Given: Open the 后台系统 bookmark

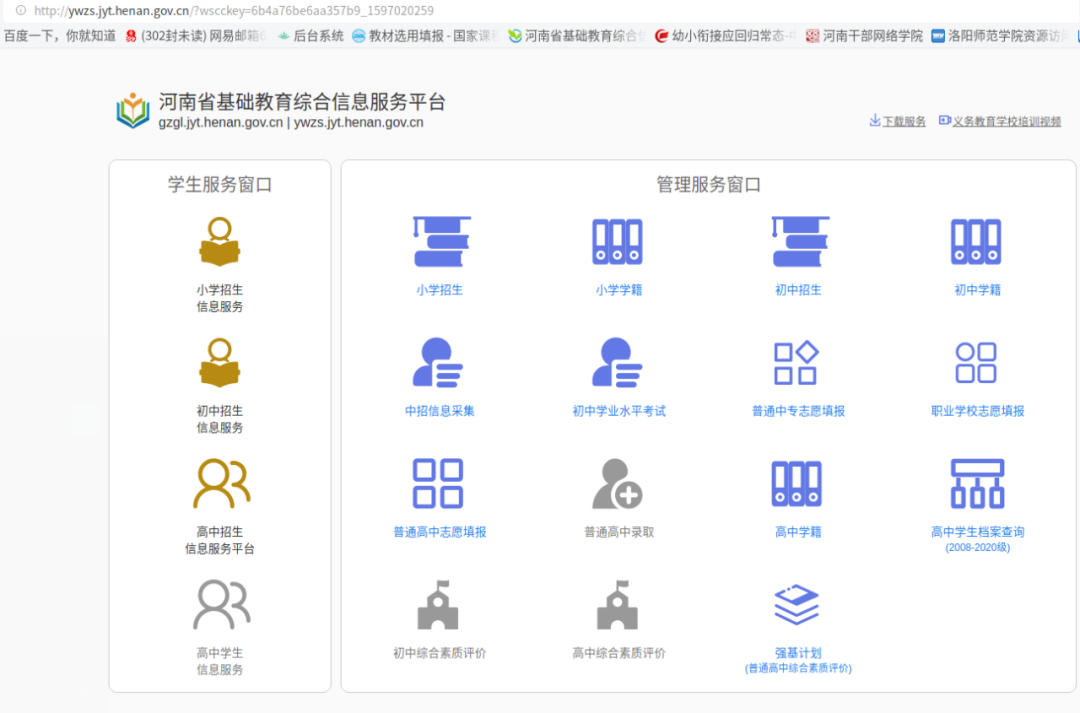Looking at the screenshot, I should [311, 36].
